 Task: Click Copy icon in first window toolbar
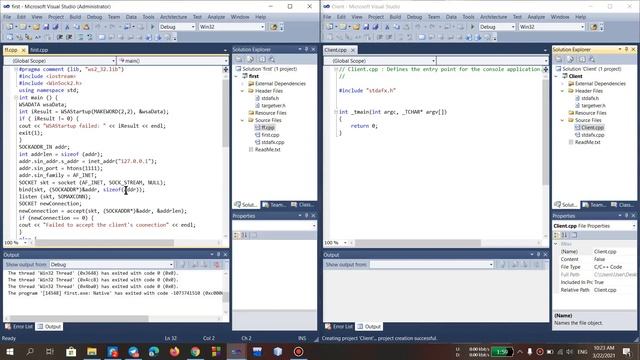(x=77, y=27)
